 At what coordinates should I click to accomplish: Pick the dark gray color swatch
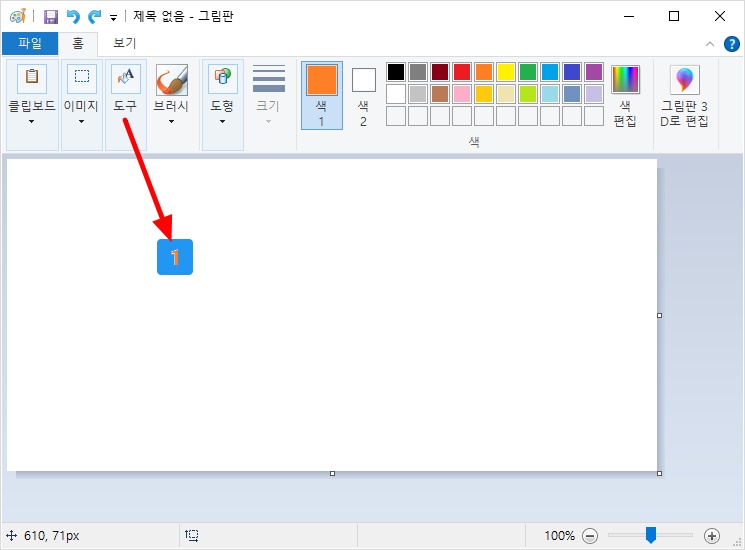(x=418, y=72)
